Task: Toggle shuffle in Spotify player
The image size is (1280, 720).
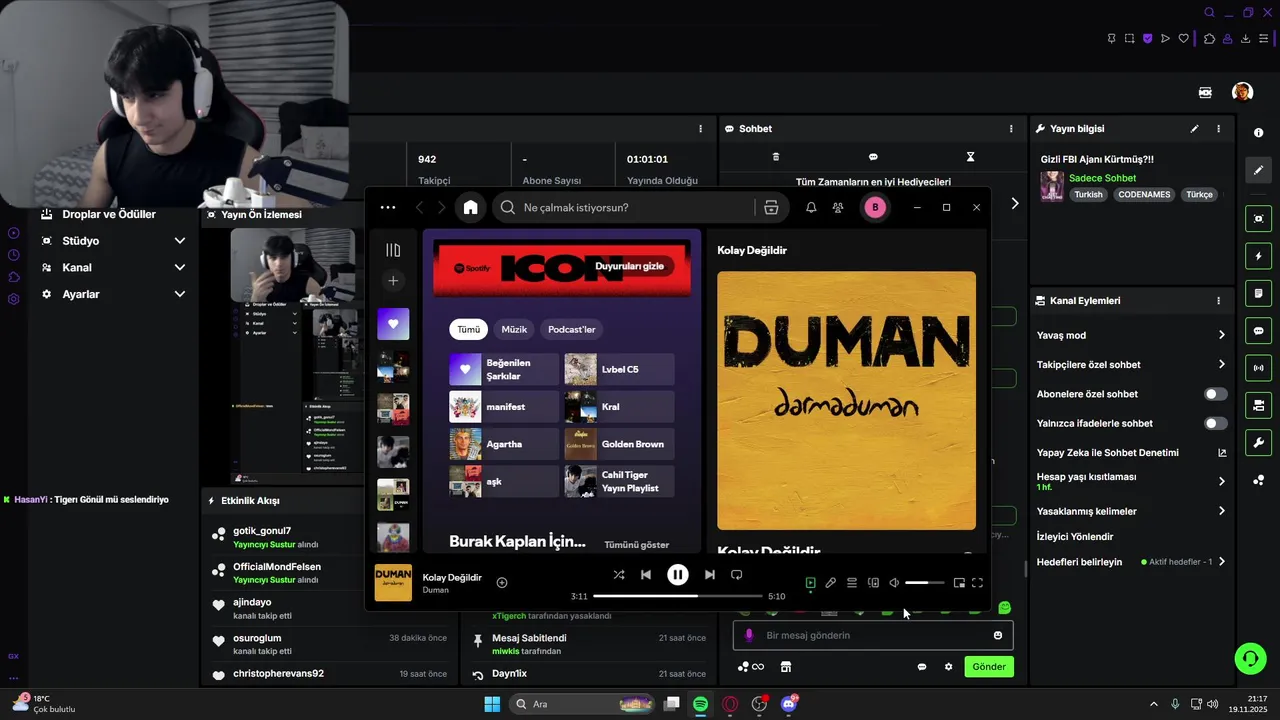Action: coord(619,575)
